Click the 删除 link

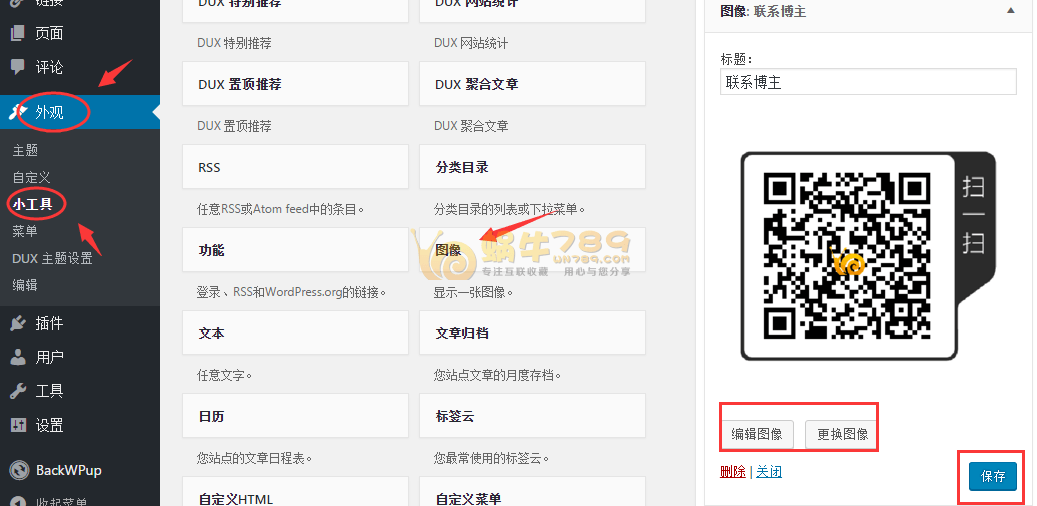tap(732, 472)
